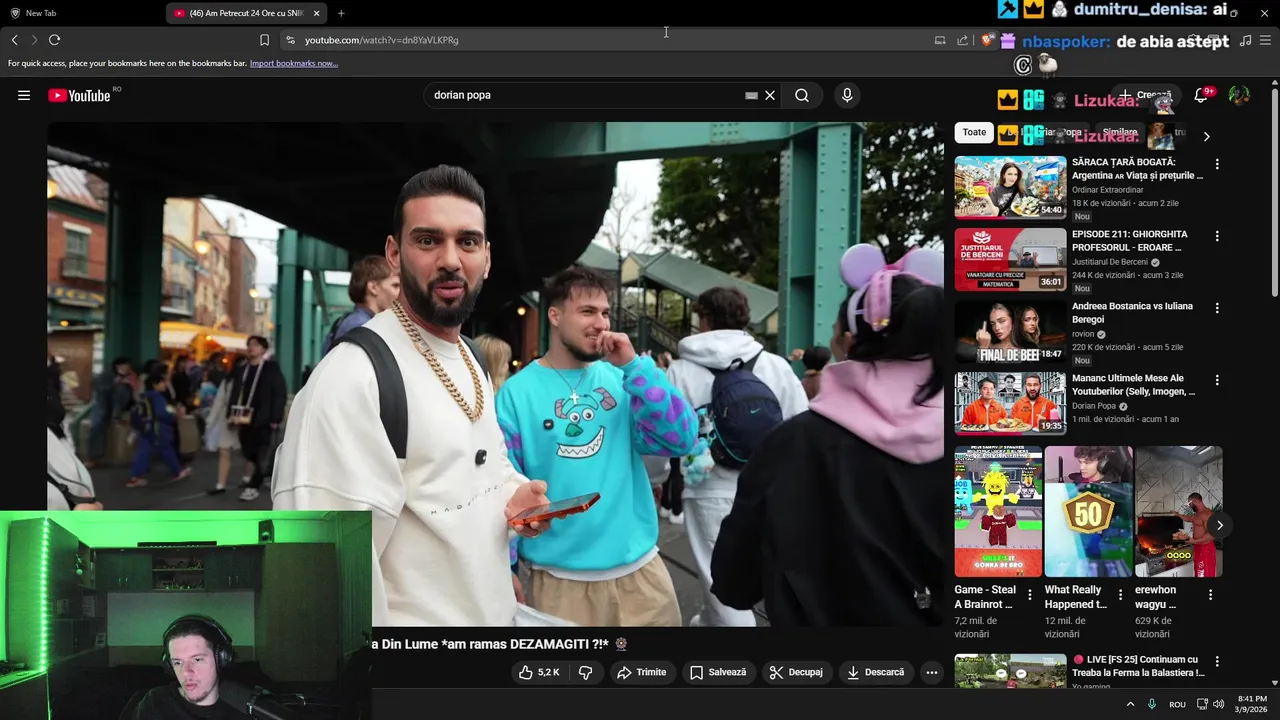Like the video with 5,2 K button
The height and width of the screenshot is (720, 1280).
click(x=538, y=672)
